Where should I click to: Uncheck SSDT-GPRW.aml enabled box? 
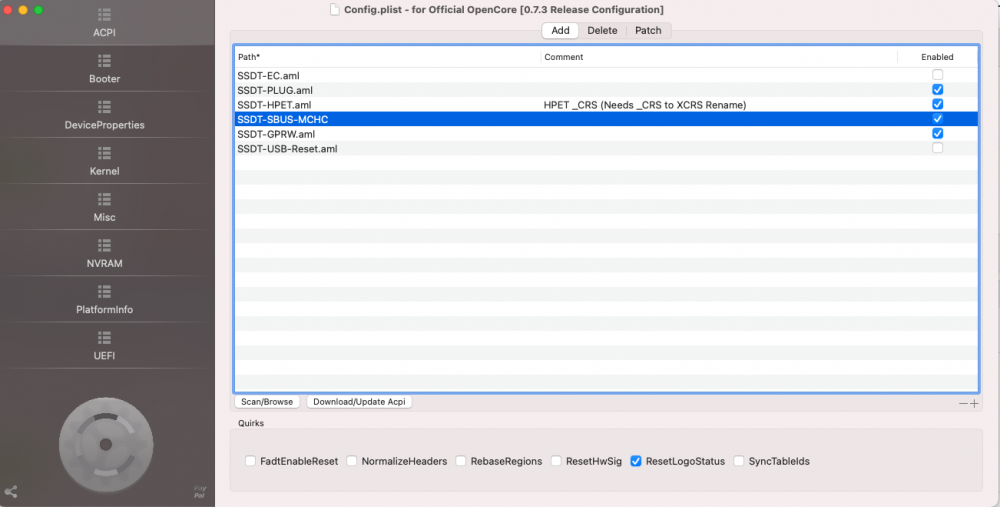[937, 133]
